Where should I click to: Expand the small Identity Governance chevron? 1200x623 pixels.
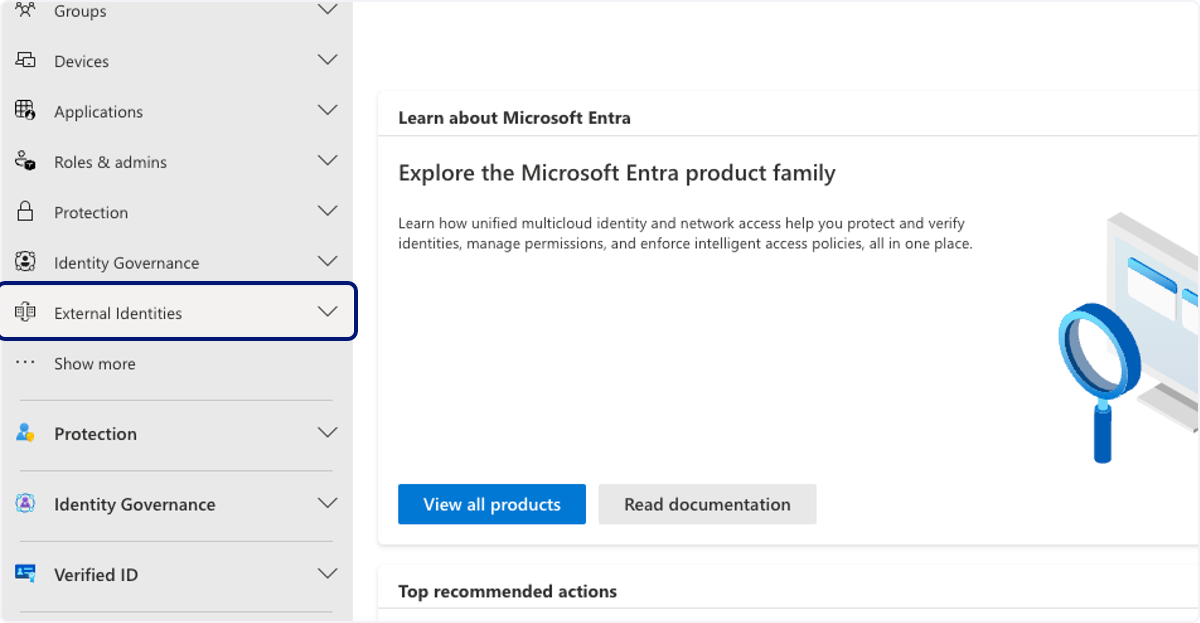click(x=327, y=261)
